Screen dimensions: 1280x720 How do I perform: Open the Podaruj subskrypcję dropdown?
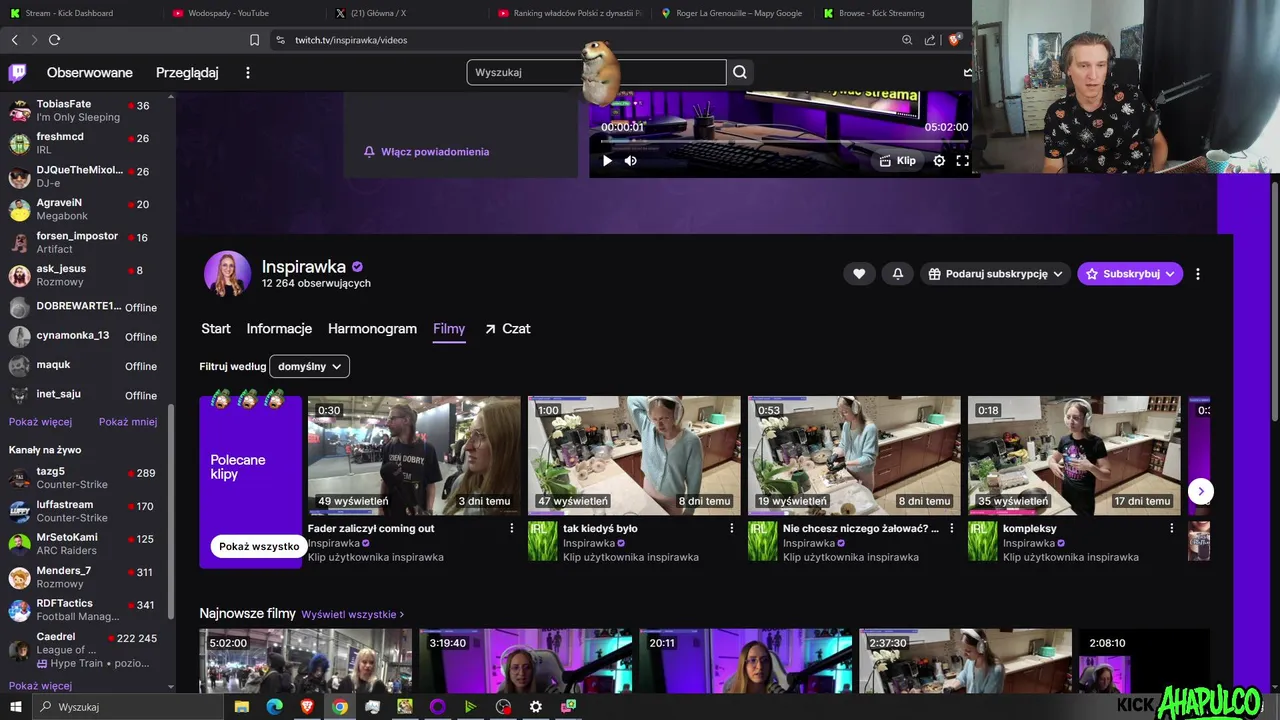pos(995,273)
